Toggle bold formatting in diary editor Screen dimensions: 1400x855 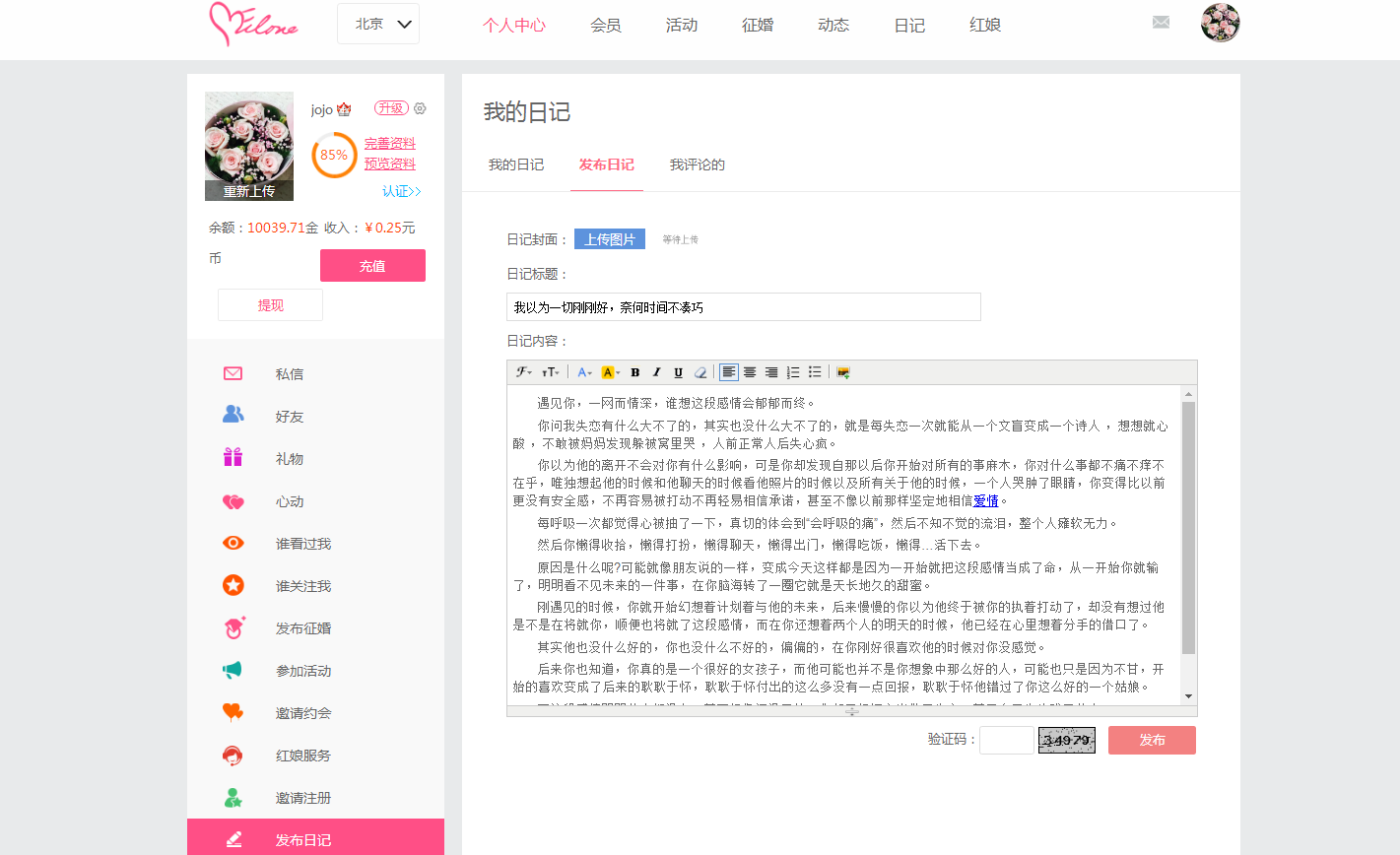coord(635,372)
